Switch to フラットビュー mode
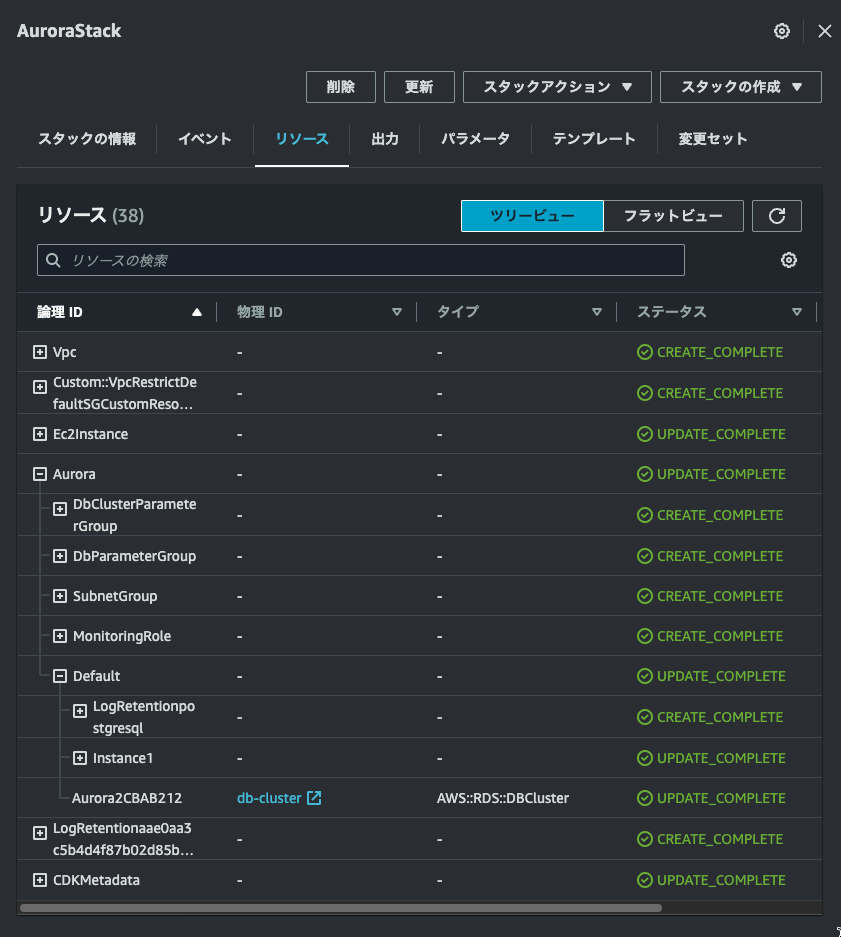The width and height of the screenshot is (841, 937). point(673,215)
